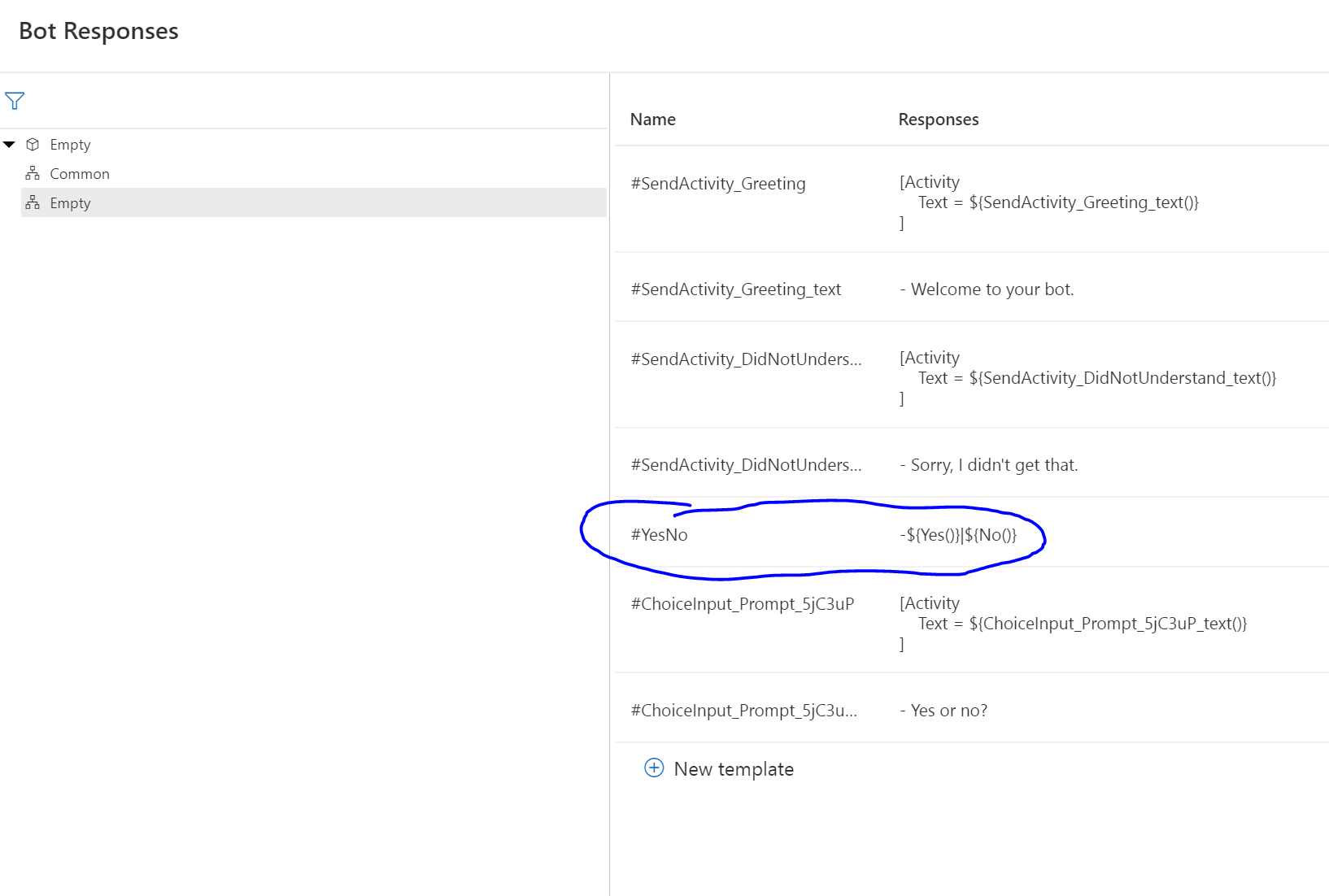Collapse the Empty bot tree node
Image resolution: width=1329 pixels, height=896 pixels.
point(9,144)
